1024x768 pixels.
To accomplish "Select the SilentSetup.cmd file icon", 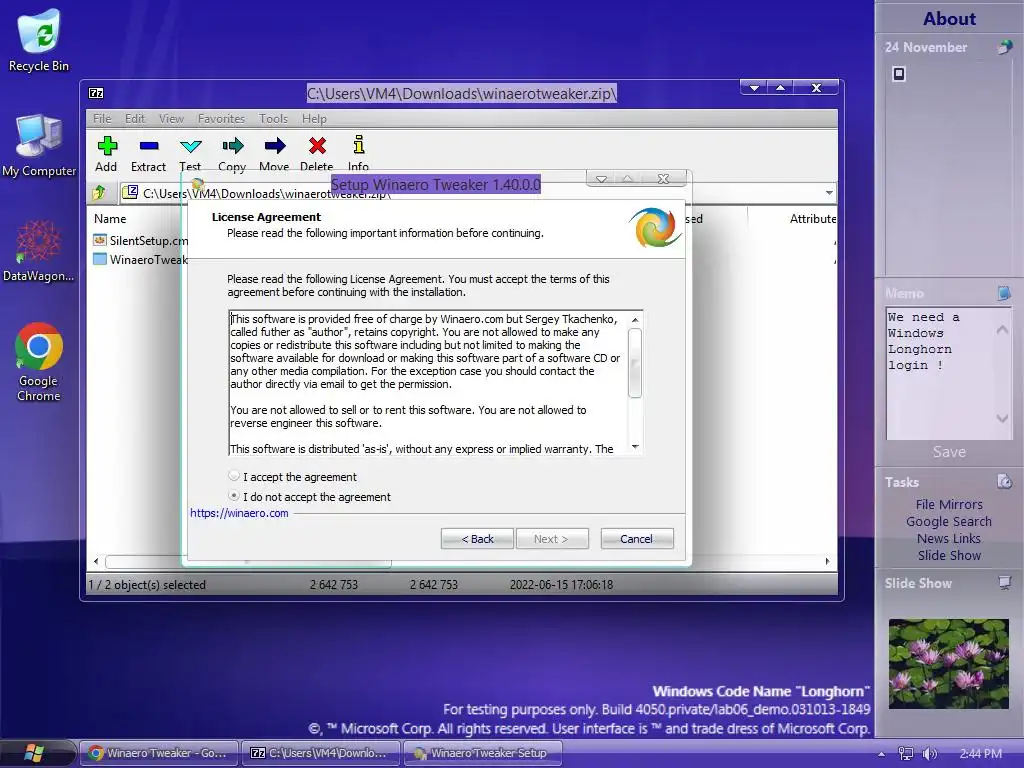I will [x=100, y=240].
